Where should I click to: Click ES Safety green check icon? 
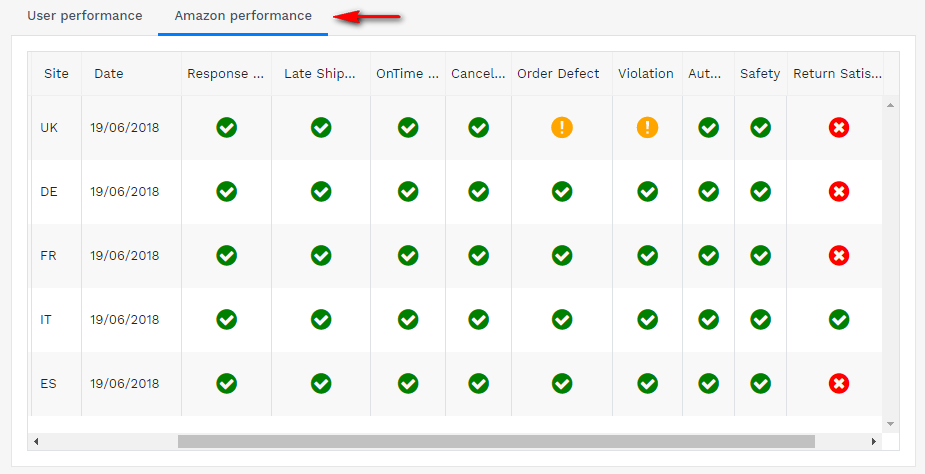(760, 383)
